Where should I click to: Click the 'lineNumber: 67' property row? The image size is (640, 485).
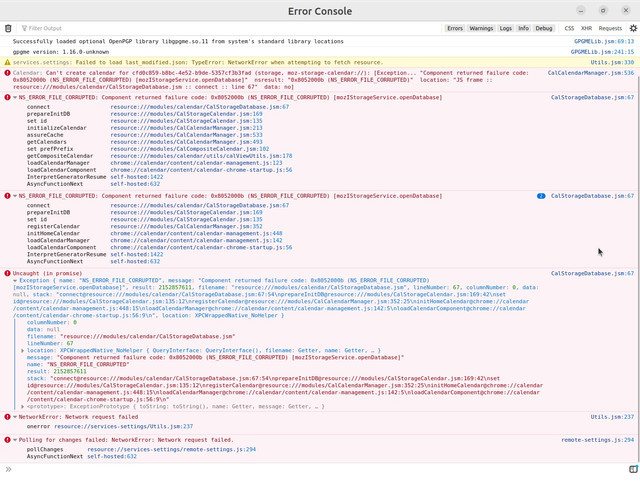click(x=50, y=343)
